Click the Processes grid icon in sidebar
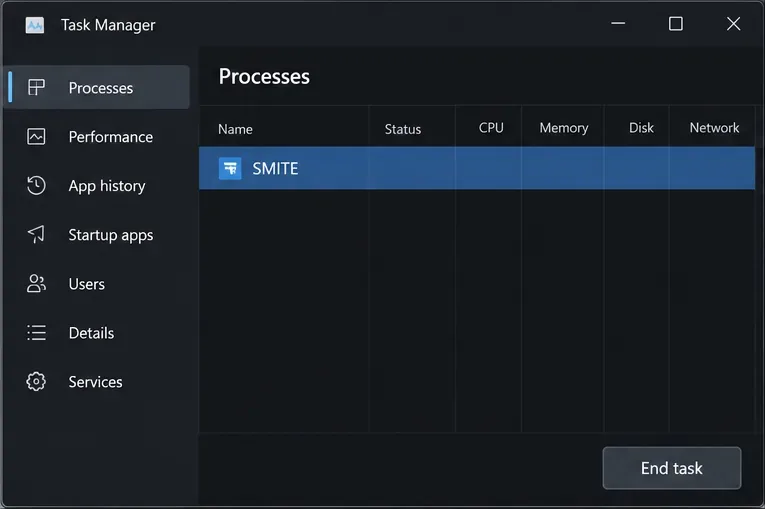This screenshot has height=509, width=765. pyautogui.click(x=36, y=88)
